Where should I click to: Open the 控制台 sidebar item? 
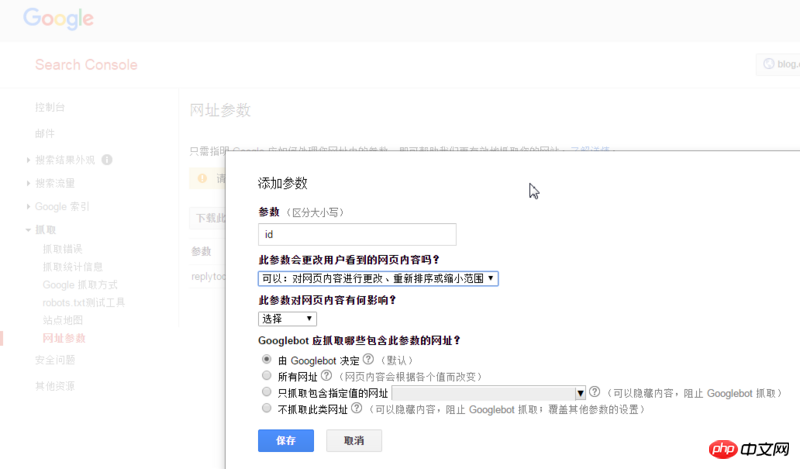tap(50, 107)
